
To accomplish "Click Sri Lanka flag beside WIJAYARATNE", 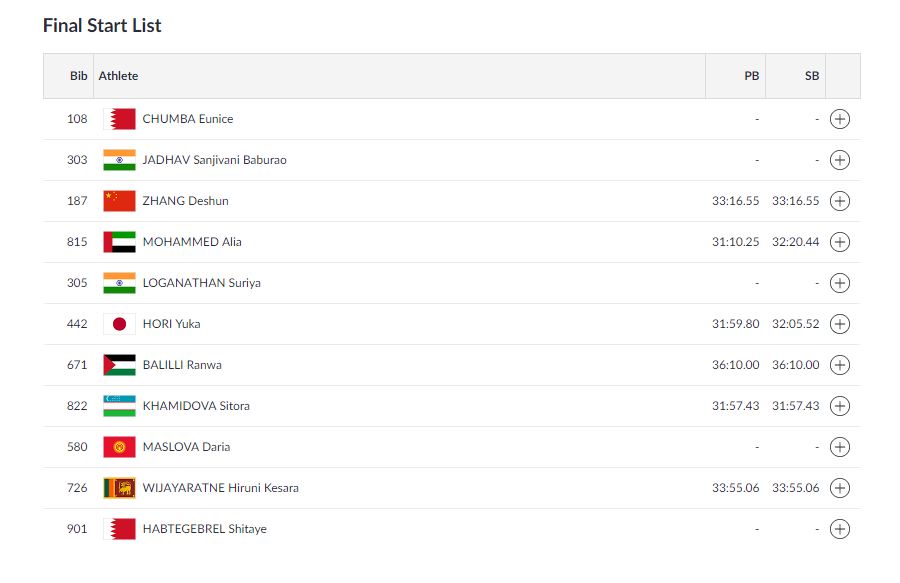I will pyautogui.click(x=119, y=488).
